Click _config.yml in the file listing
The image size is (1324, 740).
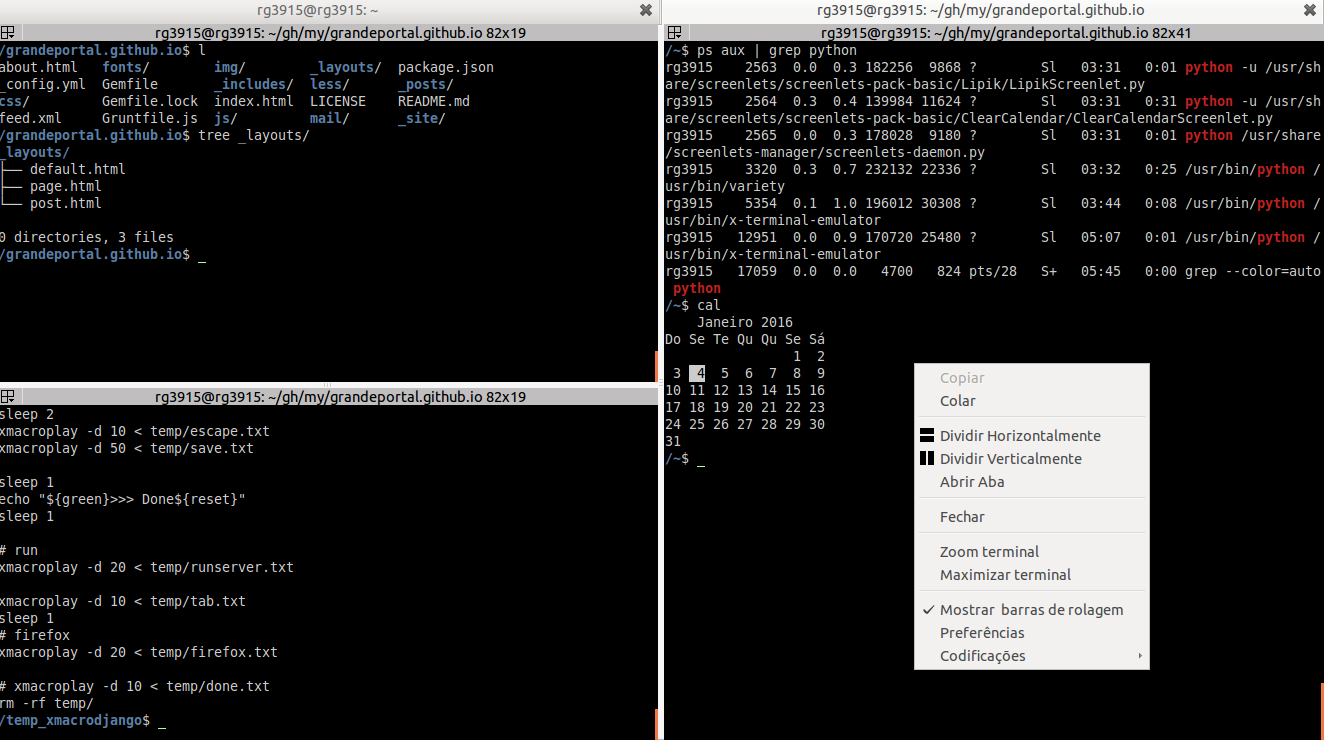pyautogui.click(x=42, y=85)
